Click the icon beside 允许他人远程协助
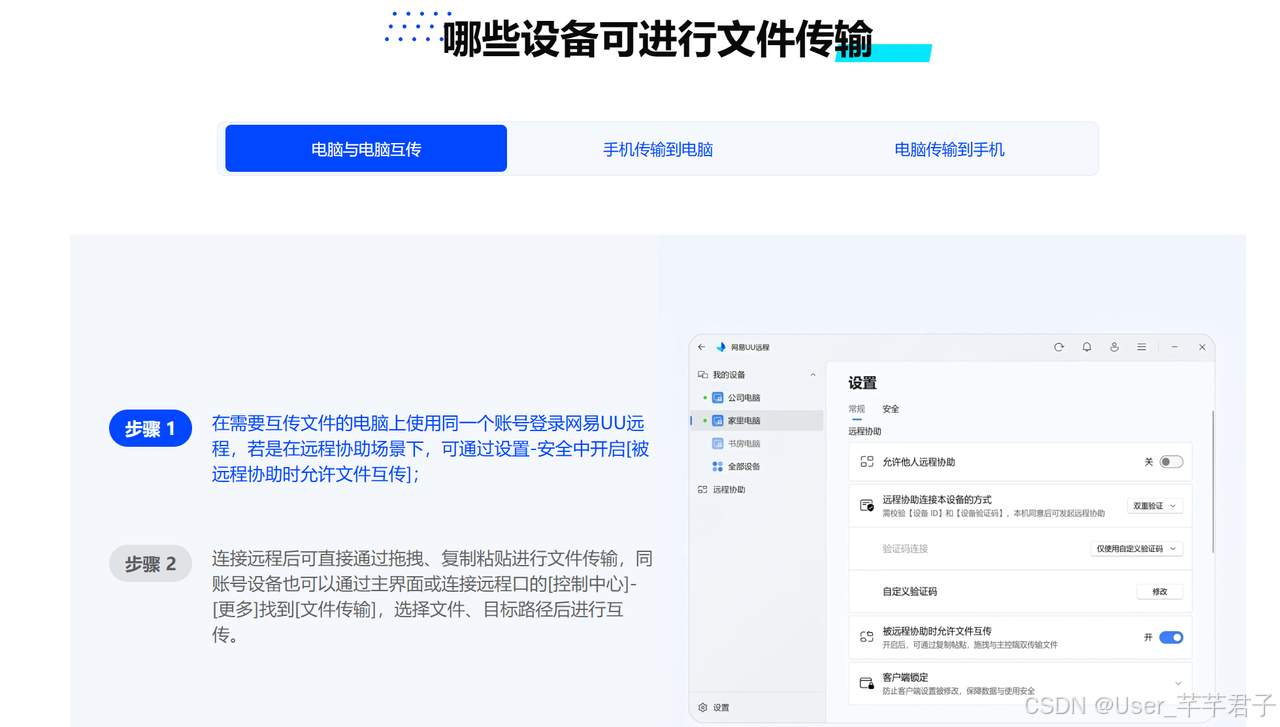Image resolution: width=1280 pixels, height=727 pixels. 867,462
